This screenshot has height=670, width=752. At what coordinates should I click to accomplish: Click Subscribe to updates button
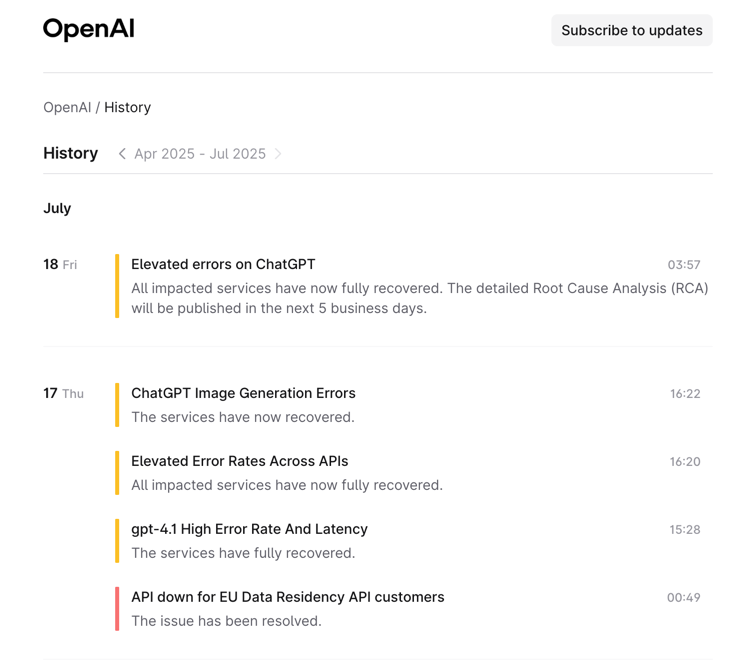(632, 30)
